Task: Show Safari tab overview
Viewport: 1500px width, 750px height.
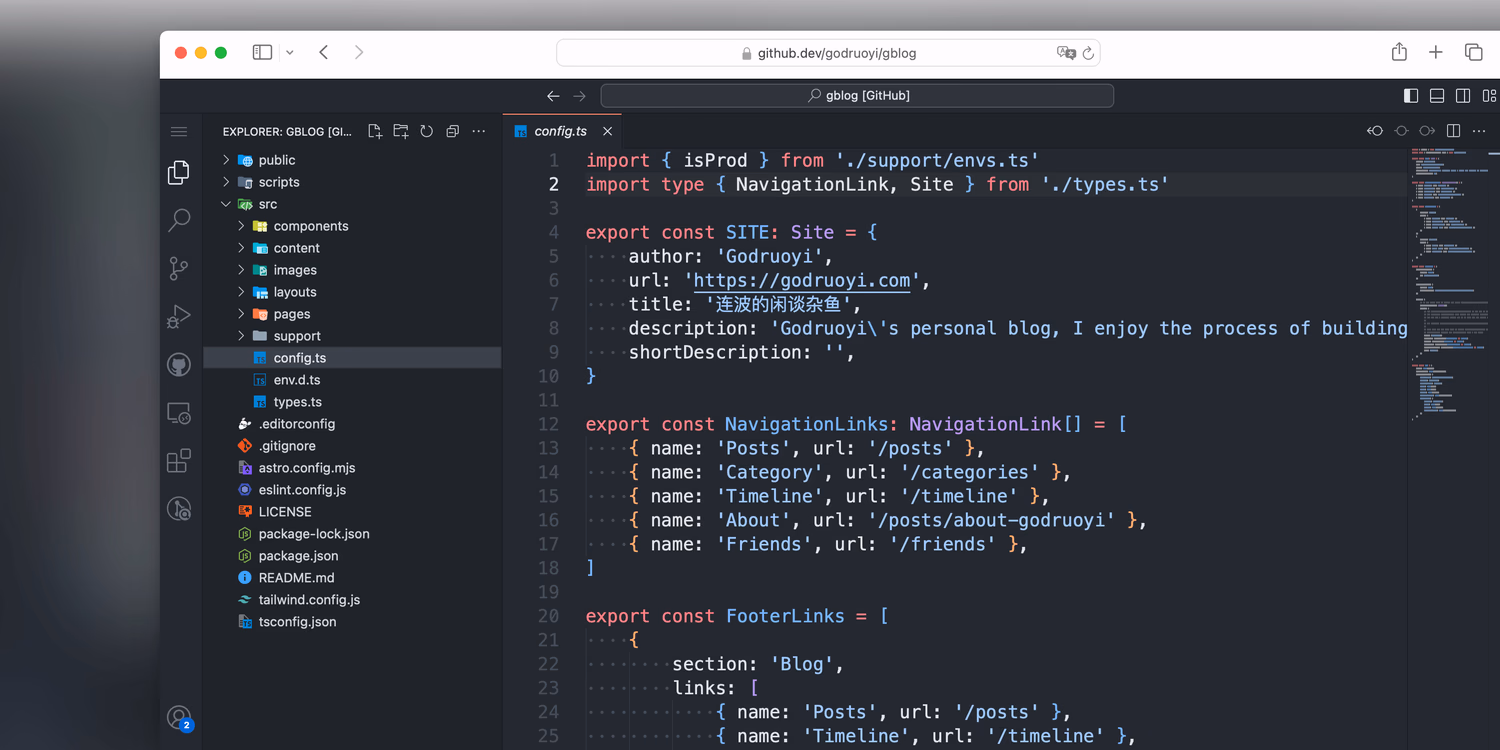Action: click(x=1473, y=52)
